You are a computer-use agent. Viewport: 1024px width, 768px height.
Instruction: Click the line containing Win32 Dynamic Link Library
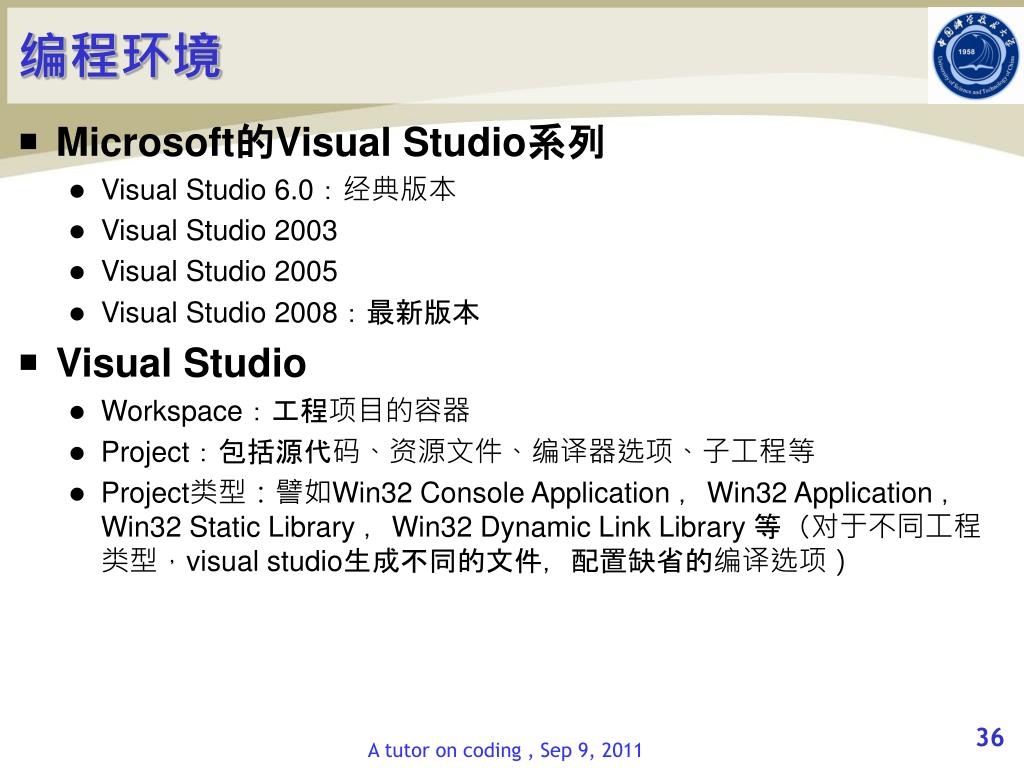[x=541, y=526]
